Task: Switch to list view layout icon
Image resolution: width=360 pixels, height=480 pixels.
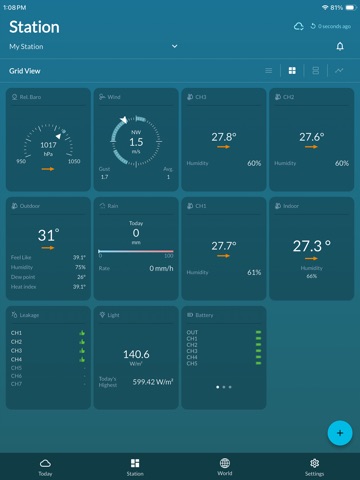Action: point(268,71)
